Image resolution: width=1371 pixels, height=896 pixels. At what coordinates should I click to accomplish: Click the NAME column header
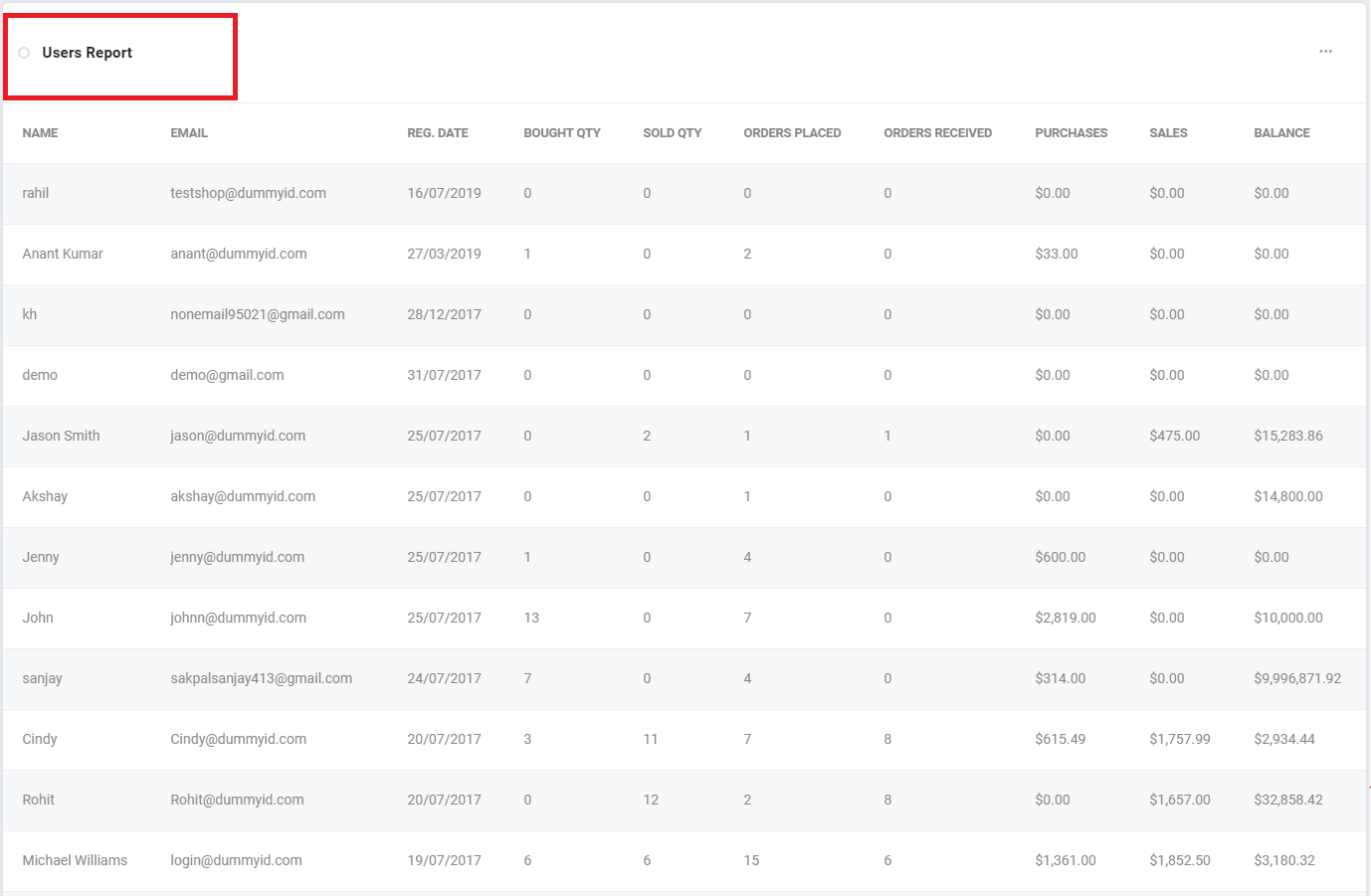(x=41, y=133)
